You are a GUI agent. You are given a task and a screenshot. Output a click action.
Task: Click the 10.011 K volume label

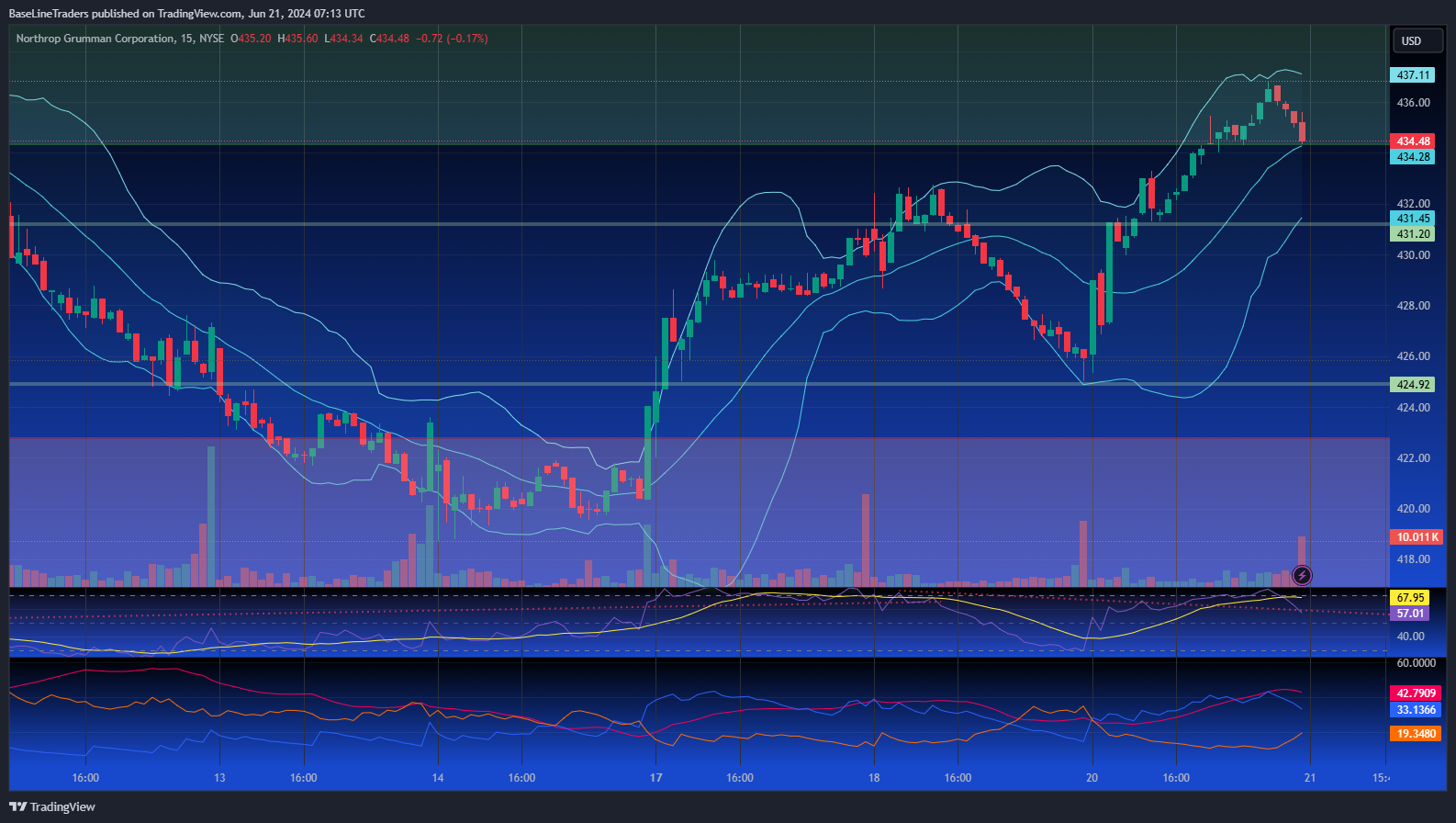[1417, 537]
